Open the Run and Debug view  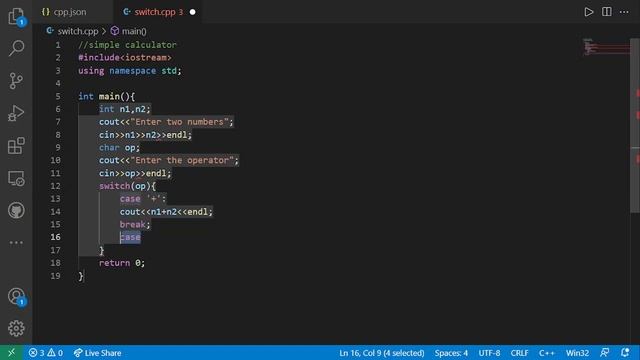pos(16,113)
